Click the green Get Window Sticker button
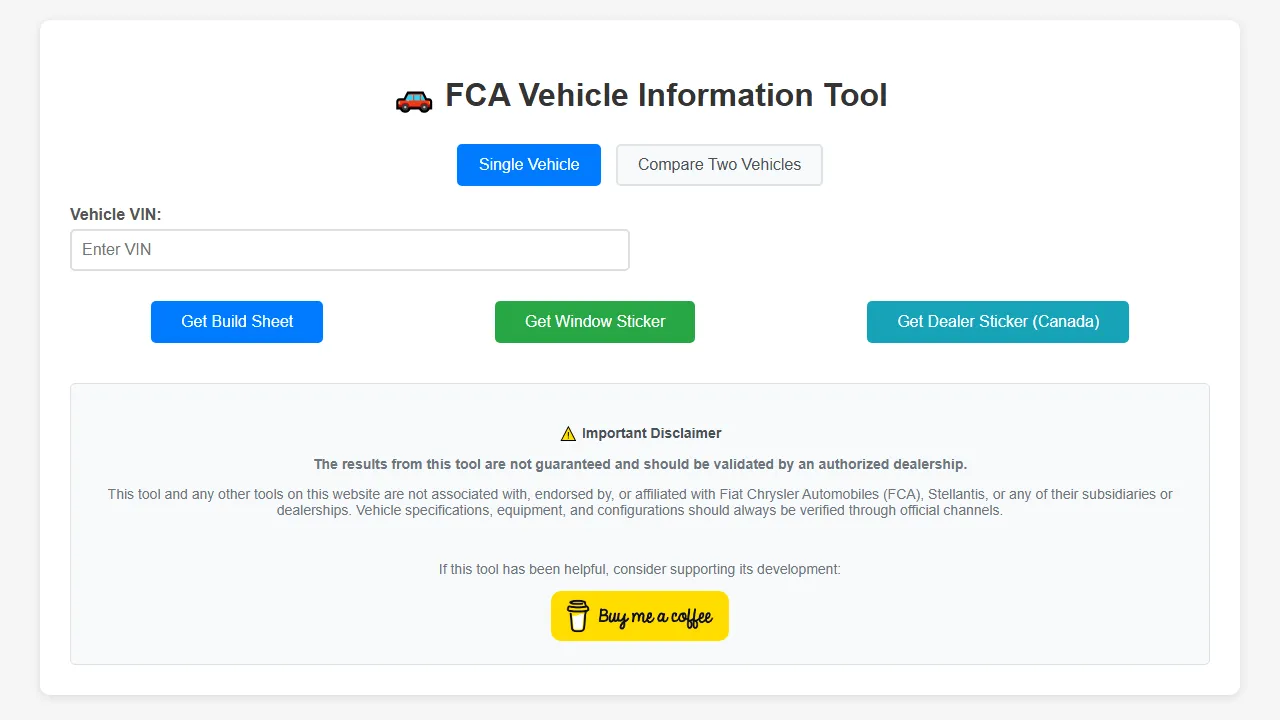Screen dimensions: 1280x720 (594, 321)
